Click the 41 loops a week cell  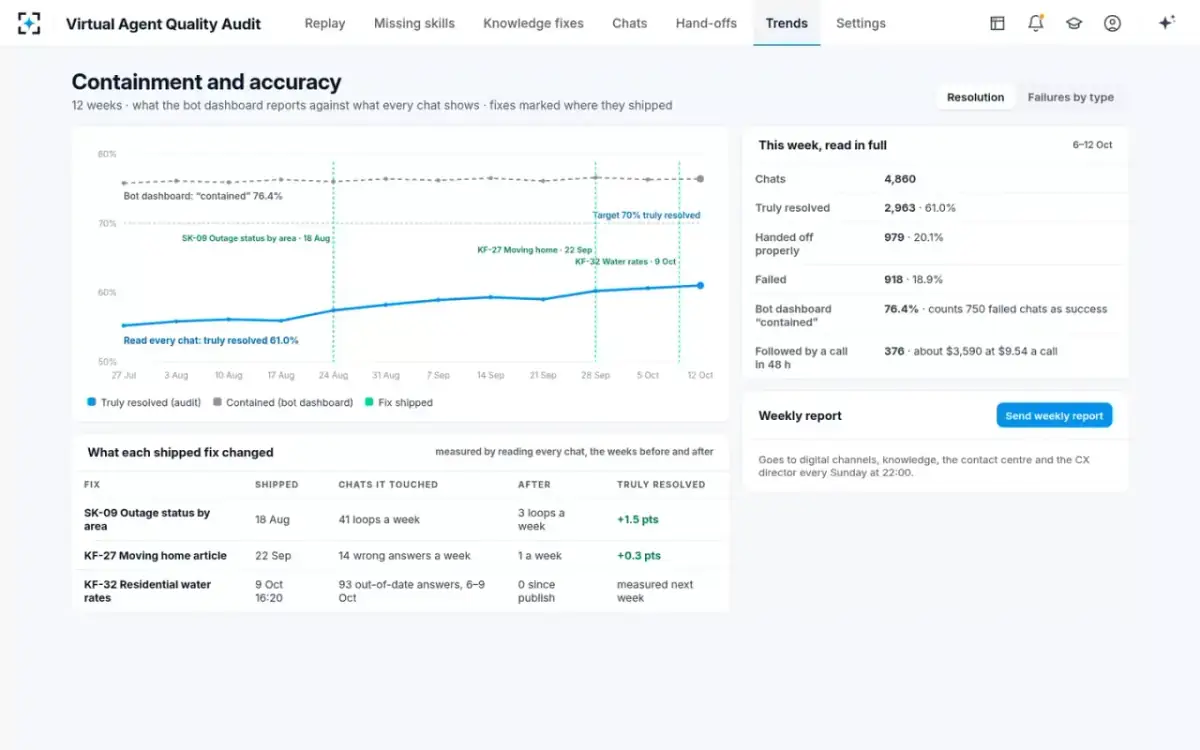tap(379, 519)
